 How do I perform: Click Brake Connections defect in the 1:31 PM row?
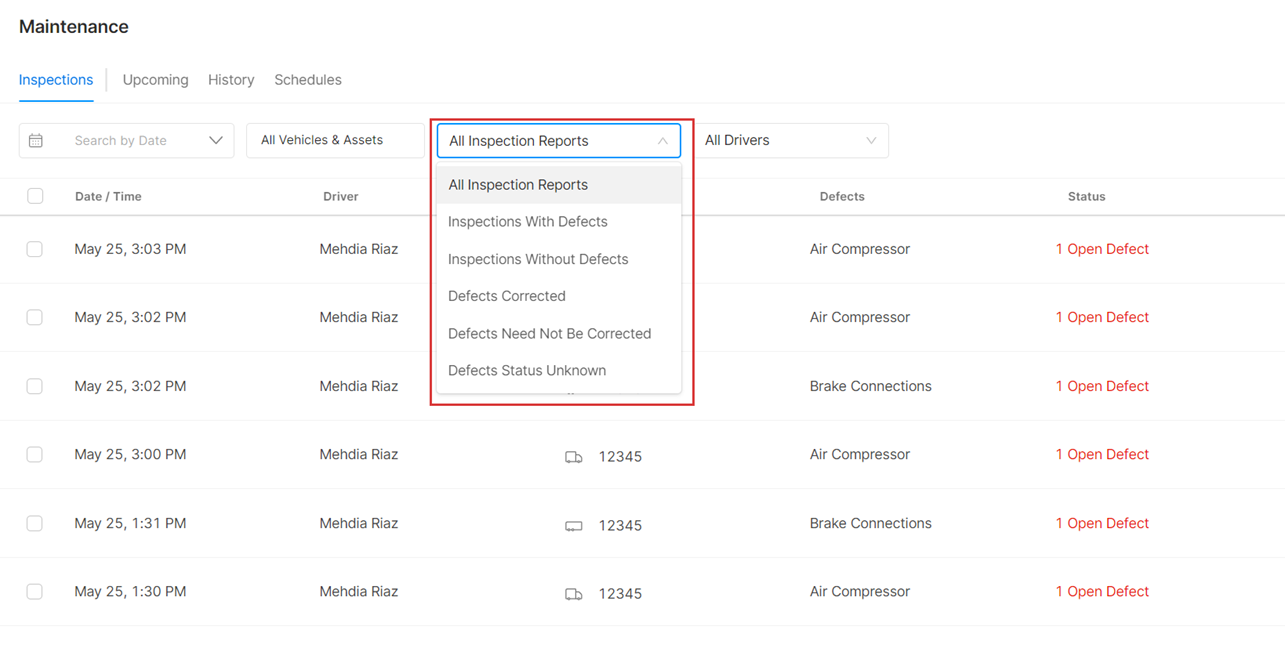[x=871, y=523]
